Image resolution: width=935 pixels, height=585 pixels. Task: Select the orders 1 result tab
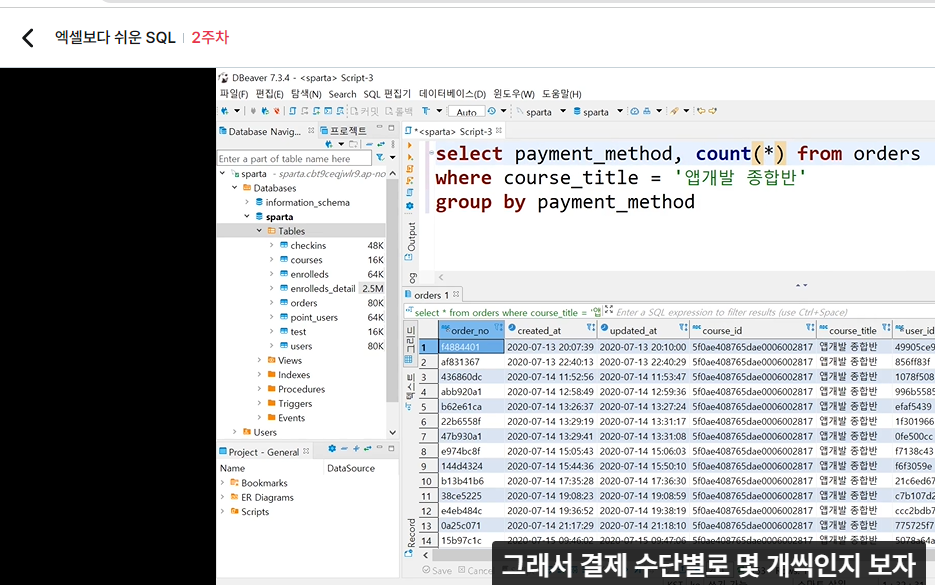pyautogui.click(x=432, y=295)
